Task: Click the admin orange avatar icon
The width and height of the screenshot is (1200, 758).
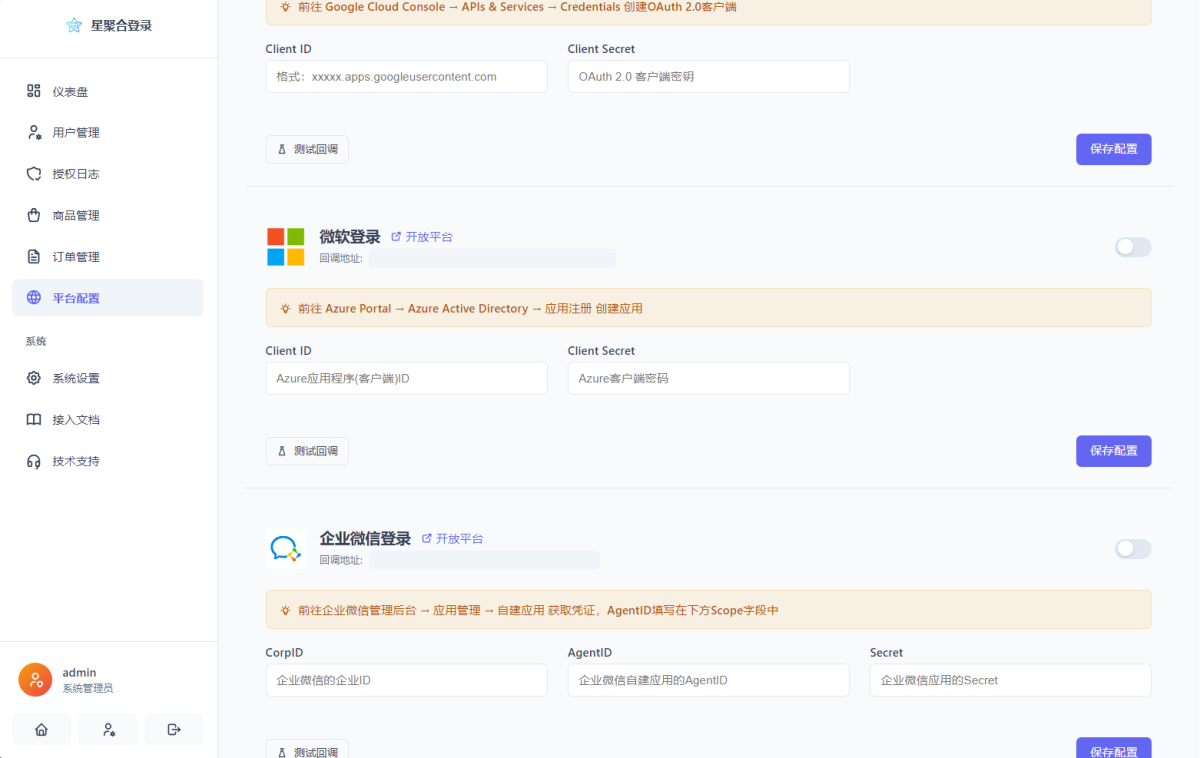Action: point(35,680)
